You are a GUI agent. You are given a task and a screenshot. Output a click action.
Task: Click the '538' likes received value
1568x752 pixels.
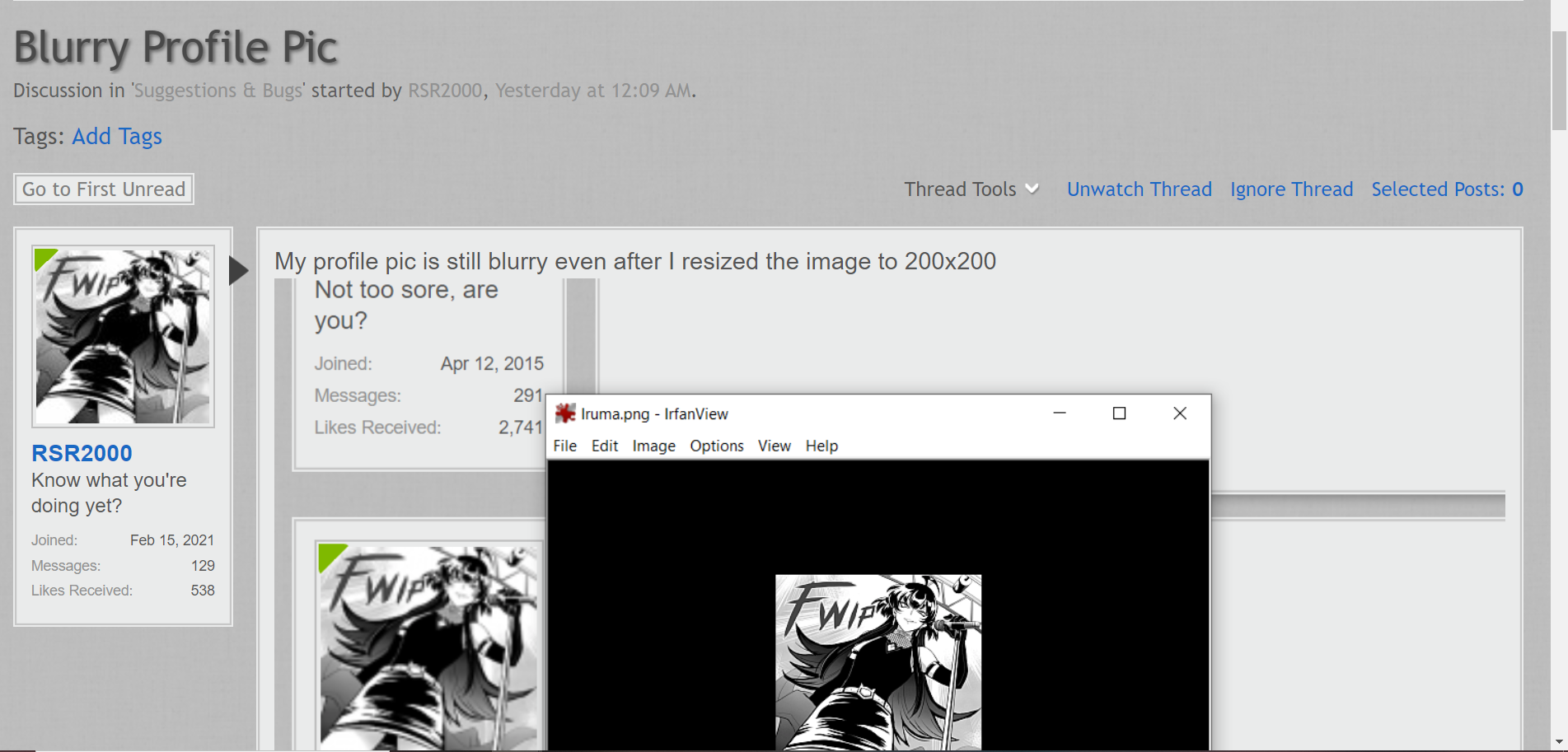(x=203, y=591)
